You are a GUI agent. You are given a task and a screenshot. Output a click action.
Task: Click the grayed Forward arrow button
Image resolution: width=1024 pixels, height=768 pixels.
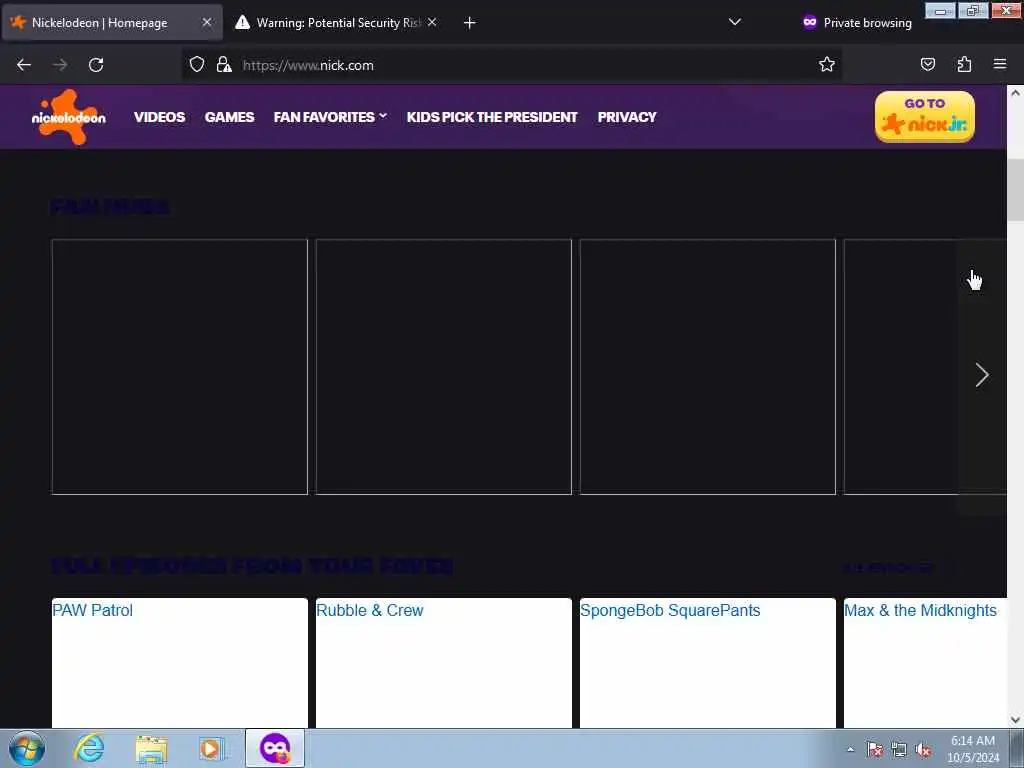(x=60, y=65)
